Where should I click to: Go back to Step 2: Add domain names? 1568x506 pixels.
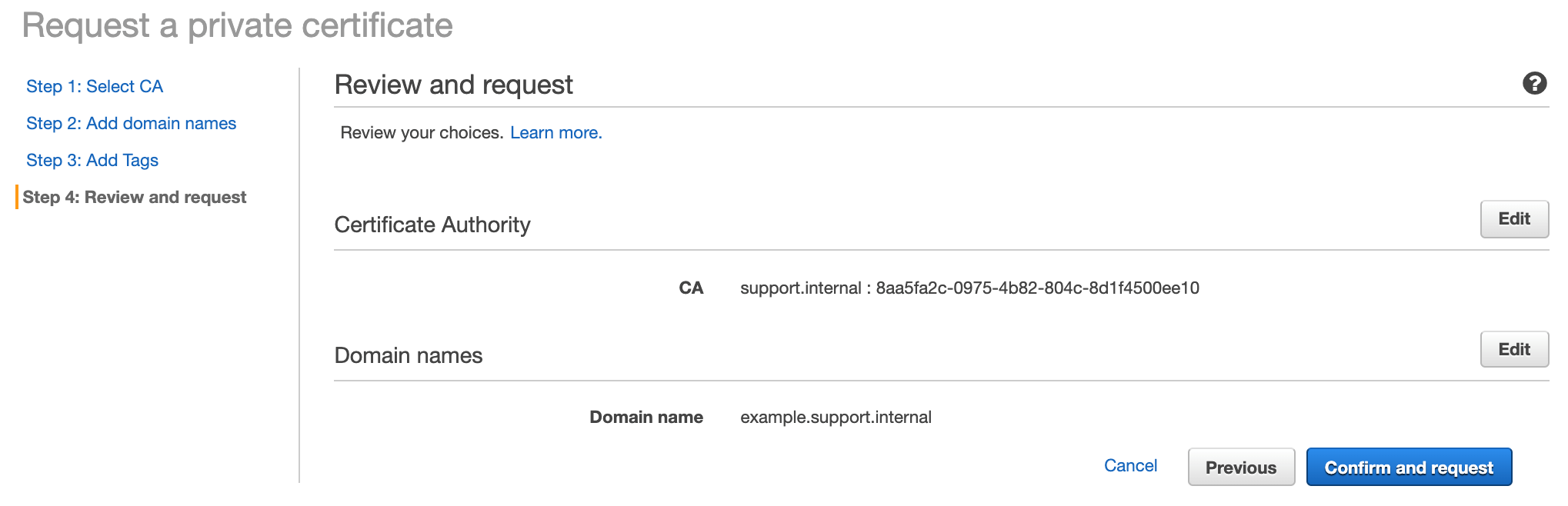(x=131, y=123)
